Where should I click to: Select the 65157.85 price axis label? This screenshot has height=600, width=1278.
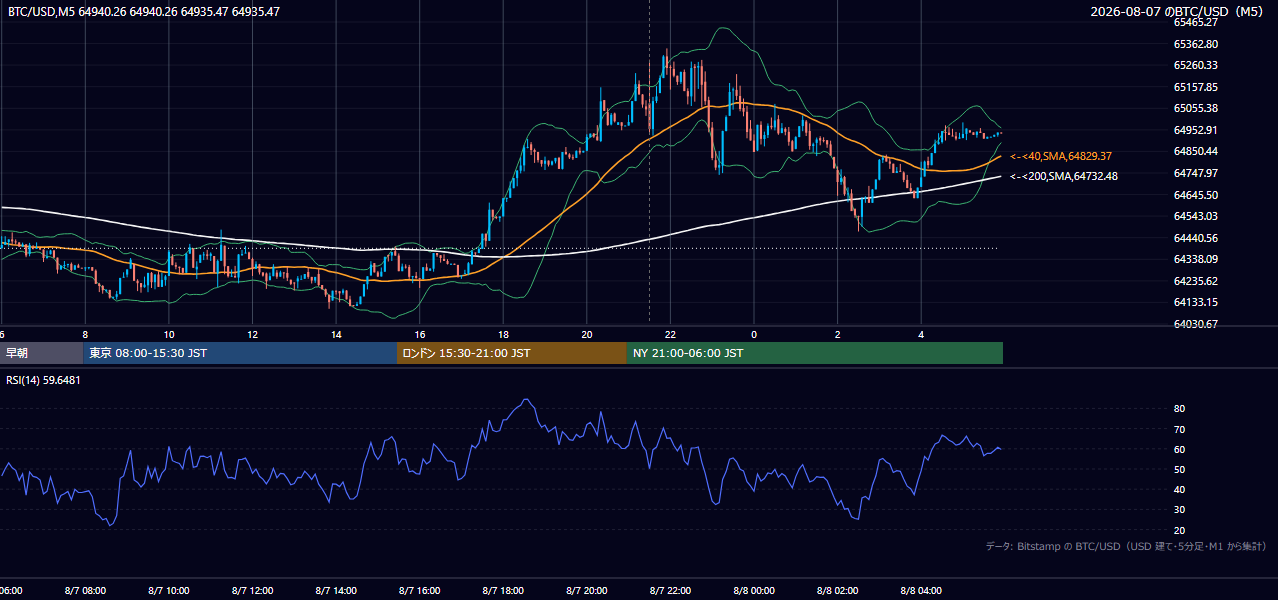(1195, 87)
